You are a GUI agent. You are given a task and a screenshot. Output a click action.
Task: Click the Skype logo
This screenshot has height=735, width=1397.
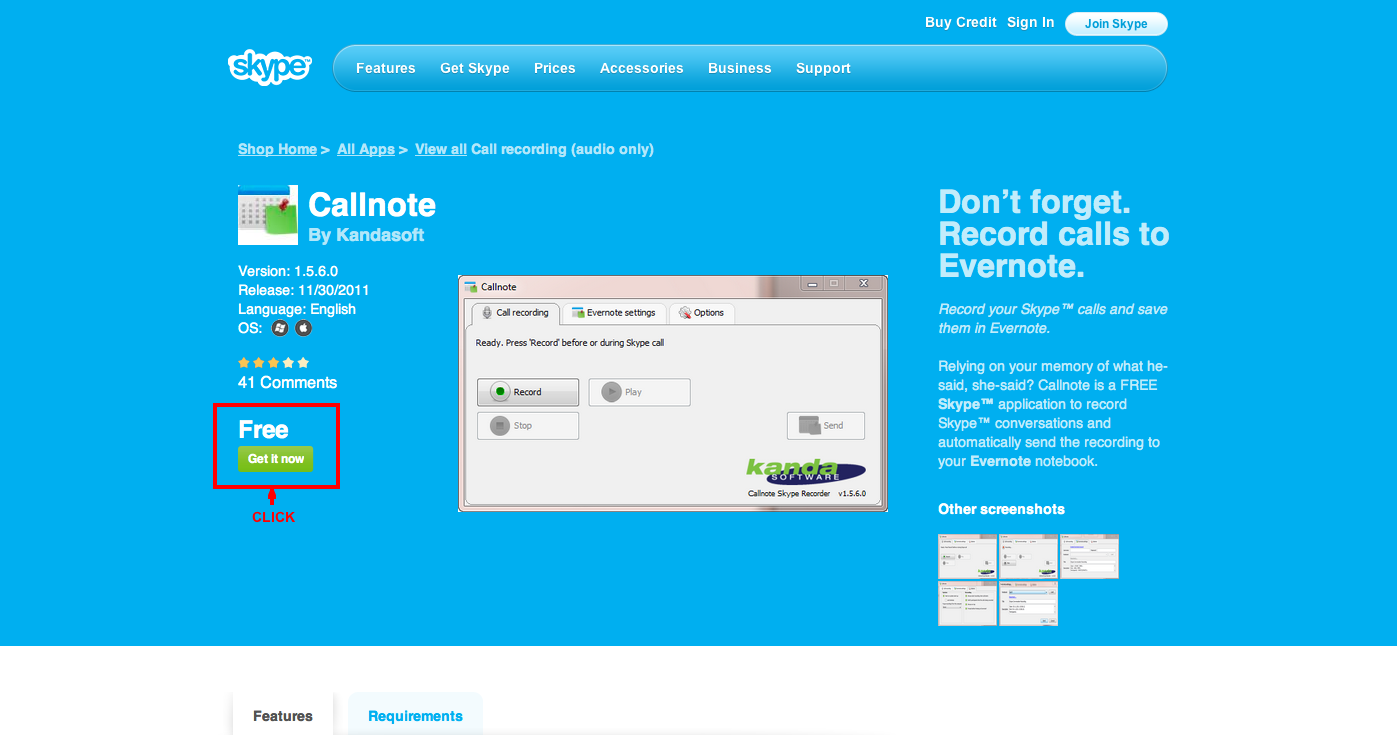pos(270,67)
